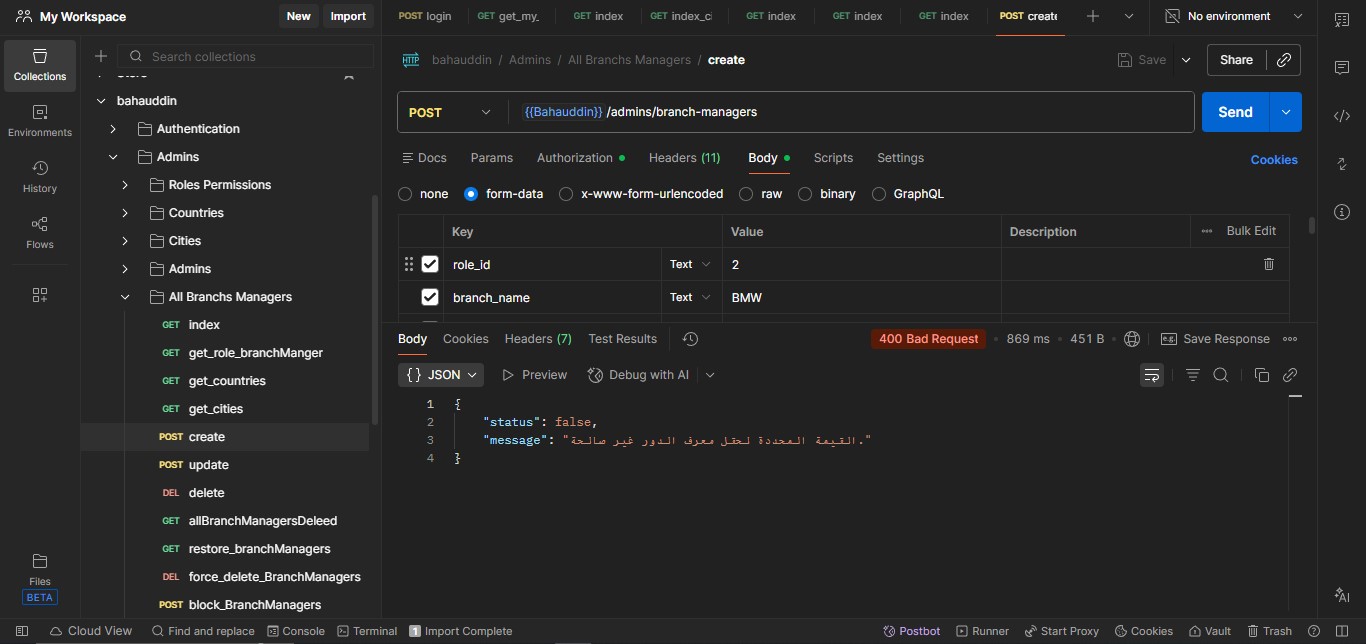Open the Environments sidebar panel
This screenshot has width=1366, height=644.
point(40,120)
